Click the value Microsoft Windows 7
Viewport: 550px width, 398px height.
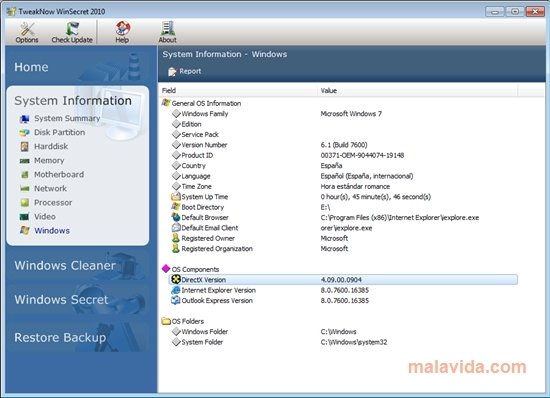tap(351, 114)
